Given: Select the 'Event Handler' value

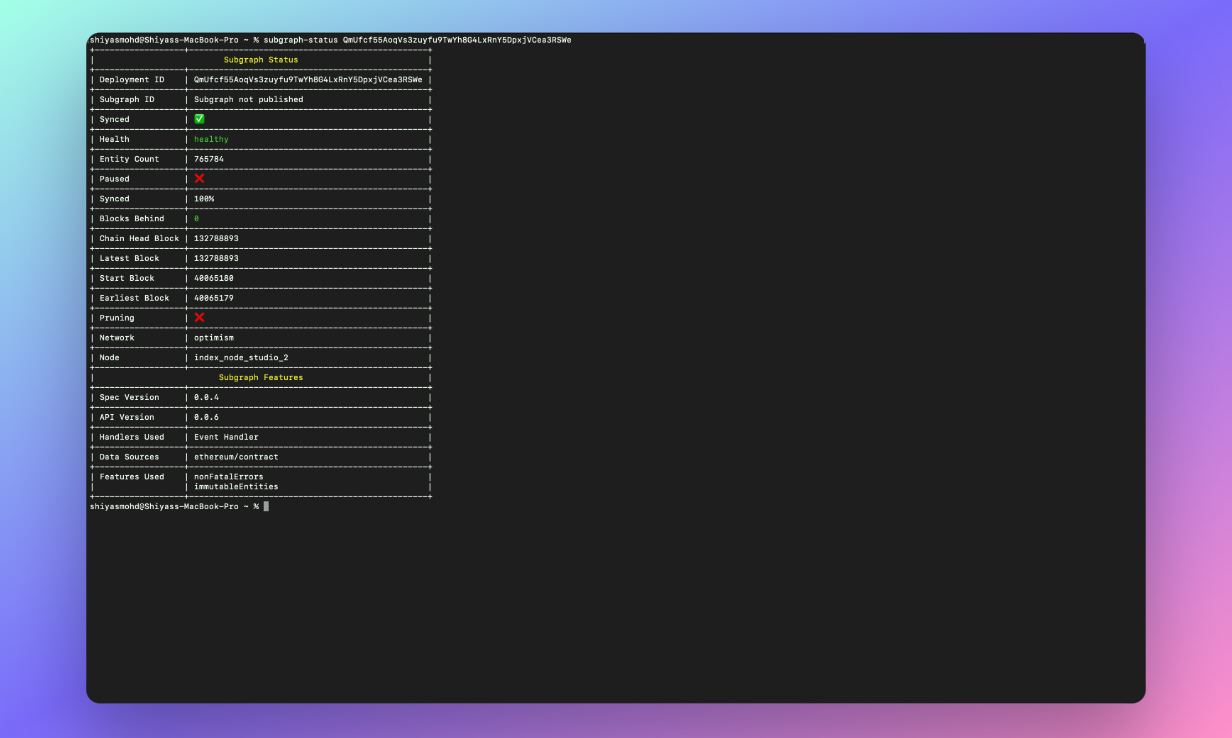Looking at the screenshot, I should (x=226, y=437).
